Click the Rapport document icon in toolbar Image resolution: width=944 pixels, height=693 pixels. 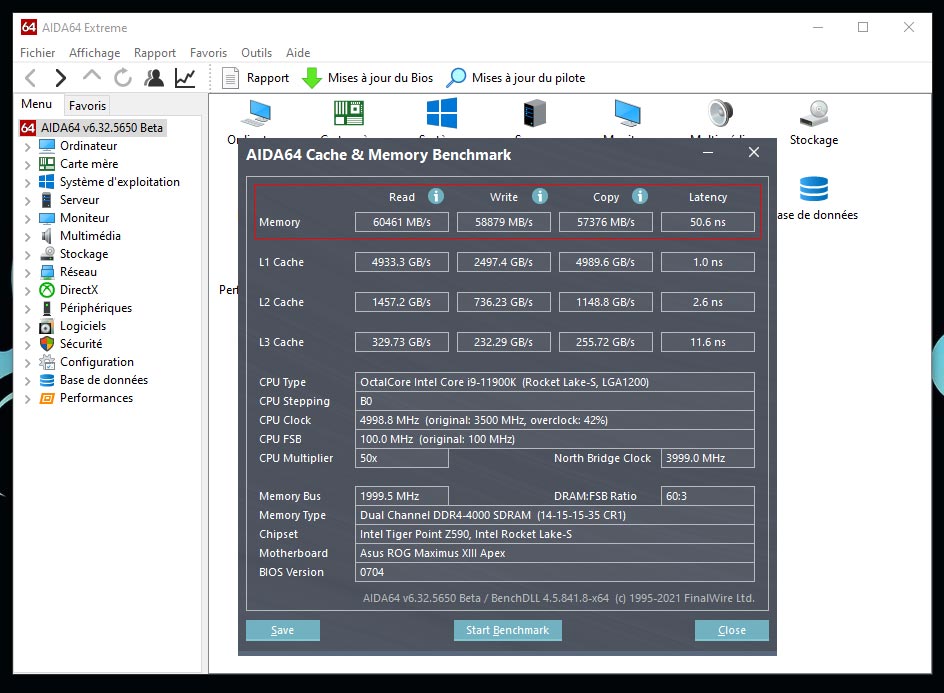tap(231, 78)
